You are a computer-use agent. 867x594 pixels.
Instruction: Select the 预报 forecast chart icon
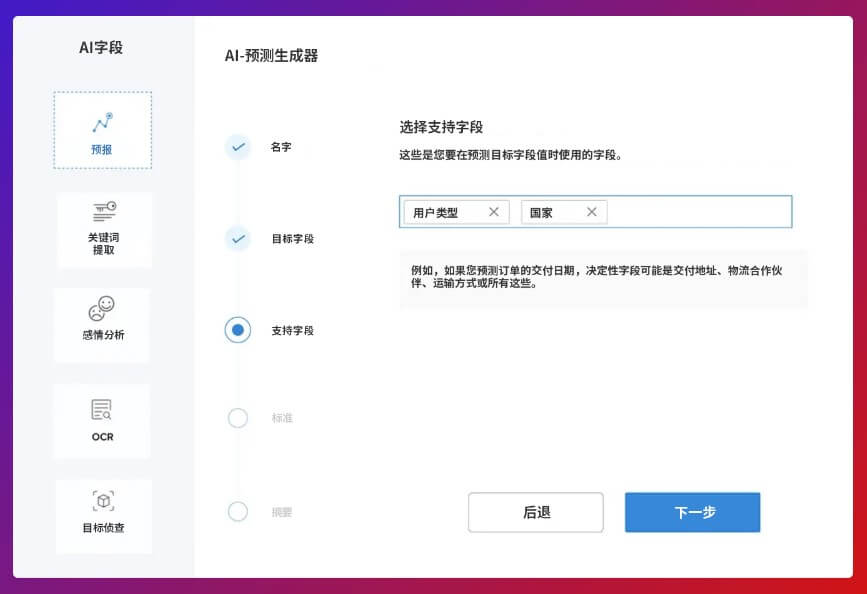(102, 123)
